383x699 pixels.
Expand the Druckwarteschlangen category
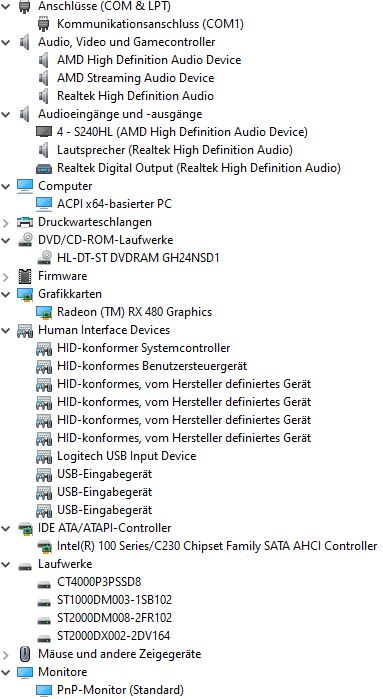[x=6, y=222]
